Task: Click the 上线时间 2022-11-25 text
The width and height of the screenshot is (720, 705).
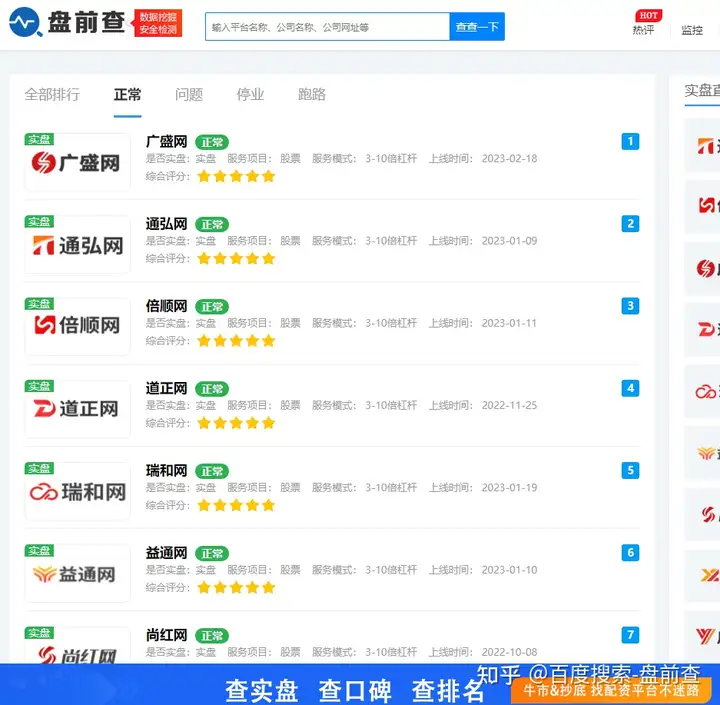Action: (x=483, y=406)
